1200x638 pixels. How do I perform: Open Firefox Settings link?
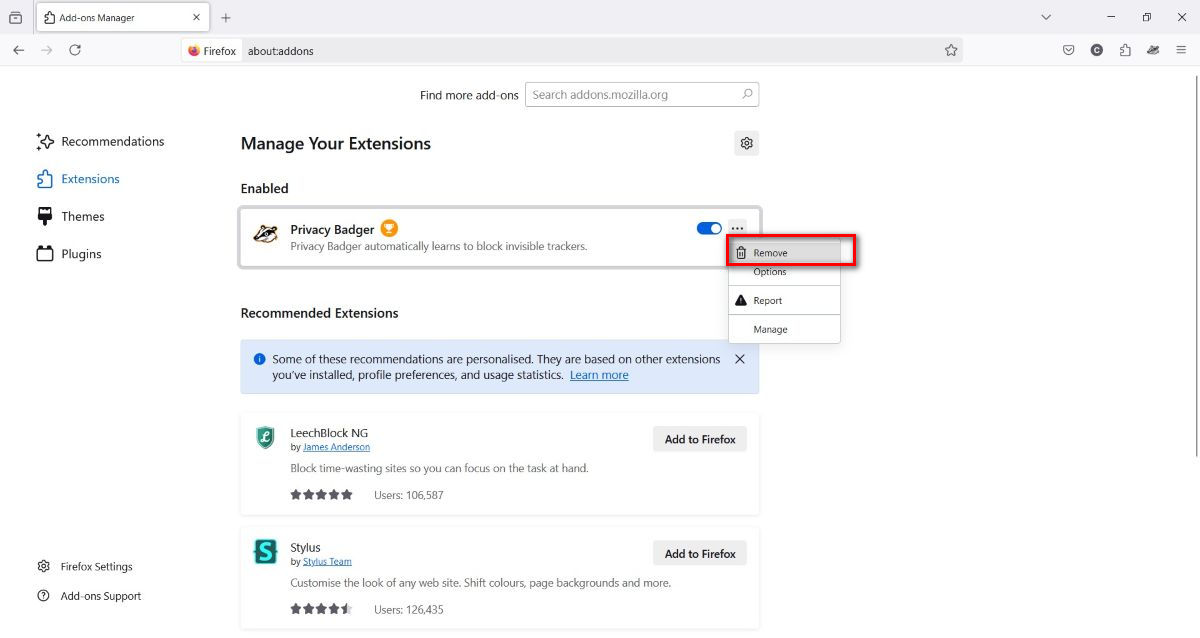click(85, 566)
